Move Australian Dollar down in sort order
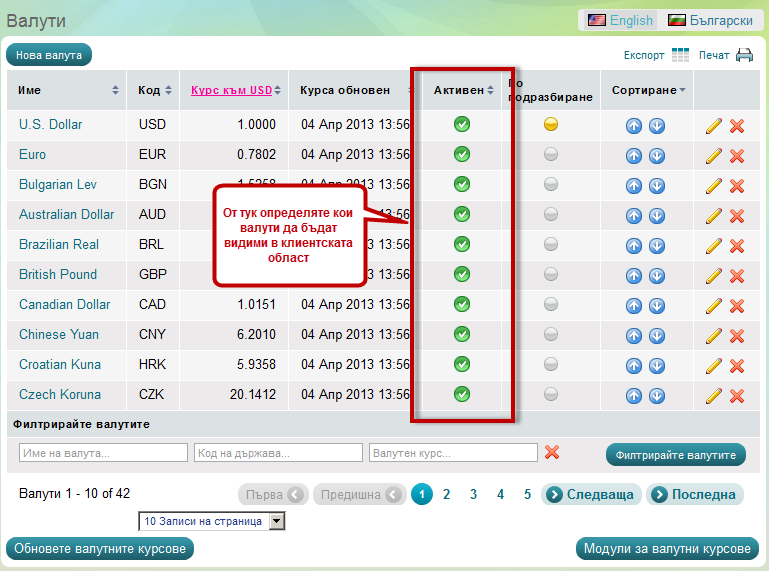The height and width of the screenshot is (571, 769). pos(657,215)
